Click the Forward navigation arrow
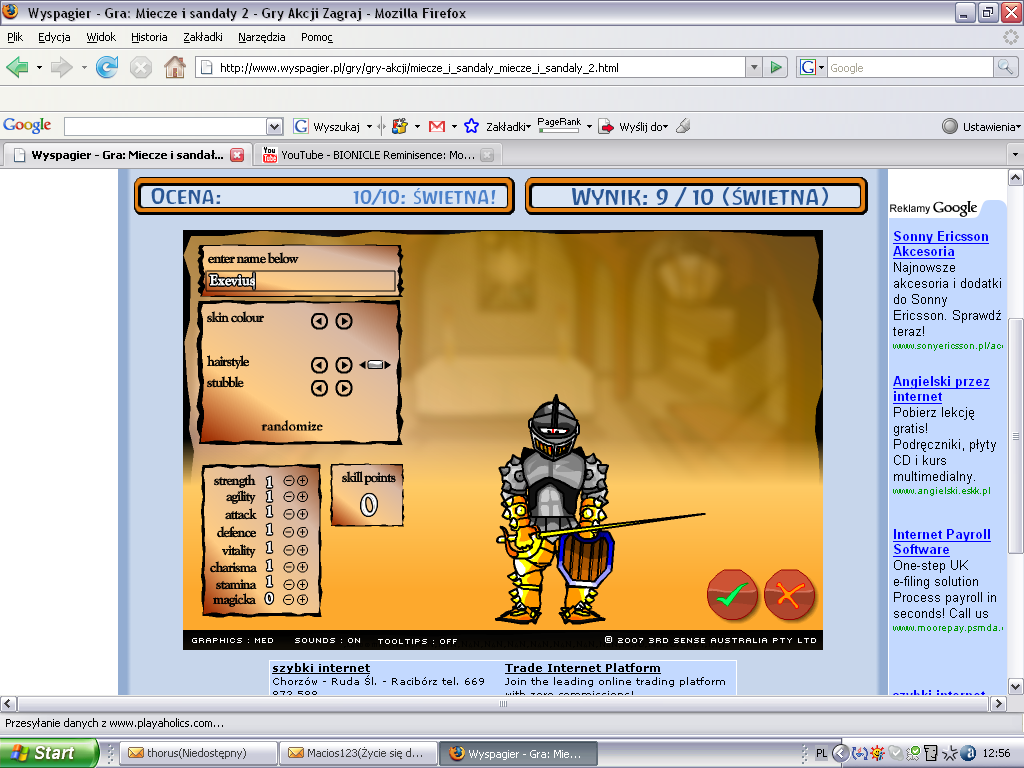Viewport: 1024px width, 768px height. point(61,67)
